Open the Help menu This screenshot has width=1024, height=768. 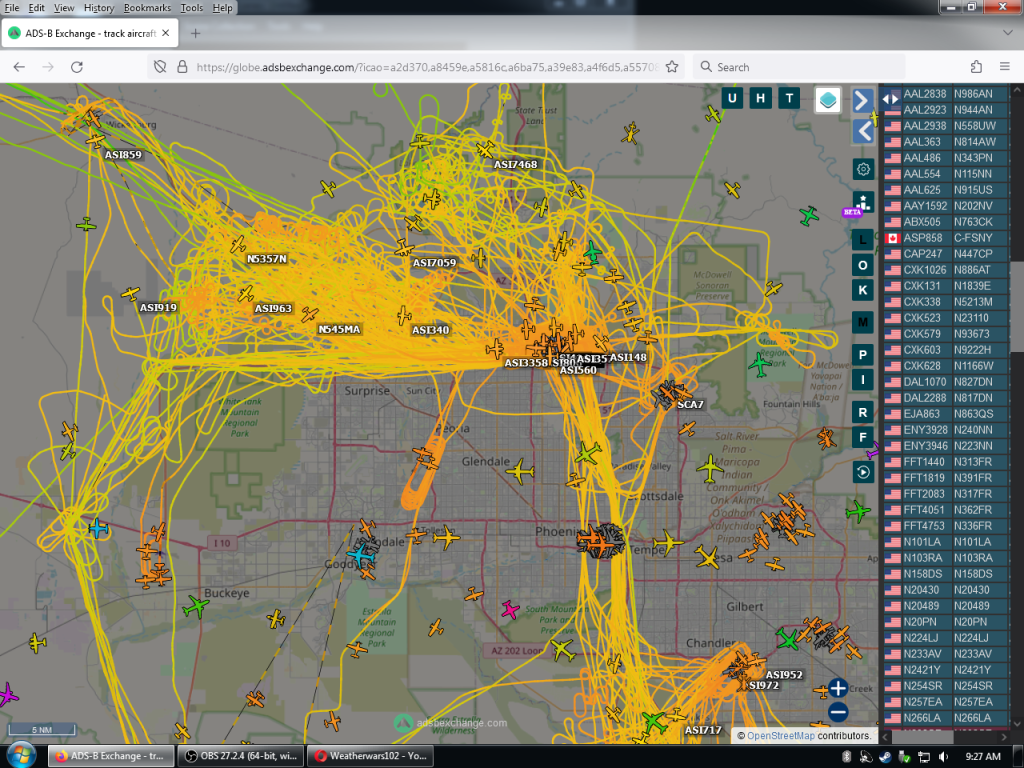[x=222, y=8]
